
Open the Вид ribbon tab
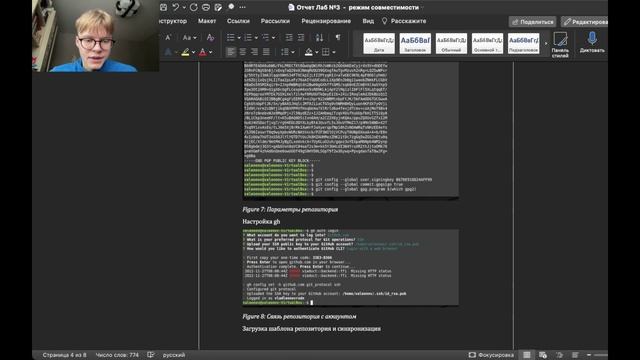[x=368, y=21]
